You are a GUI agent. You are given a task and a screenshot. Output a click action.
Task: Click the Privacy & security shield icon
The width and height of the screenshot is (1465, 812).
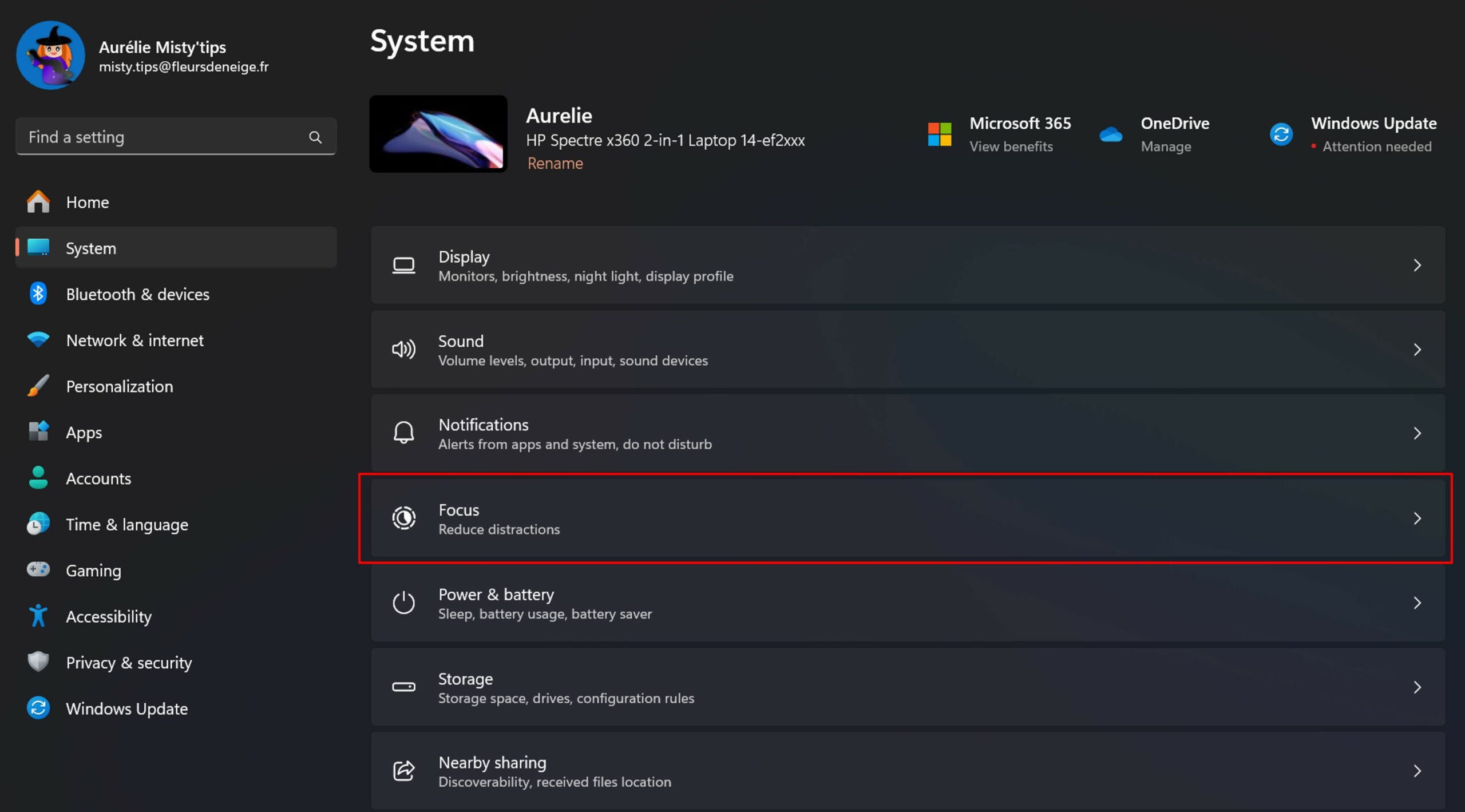tap(38, 662)
